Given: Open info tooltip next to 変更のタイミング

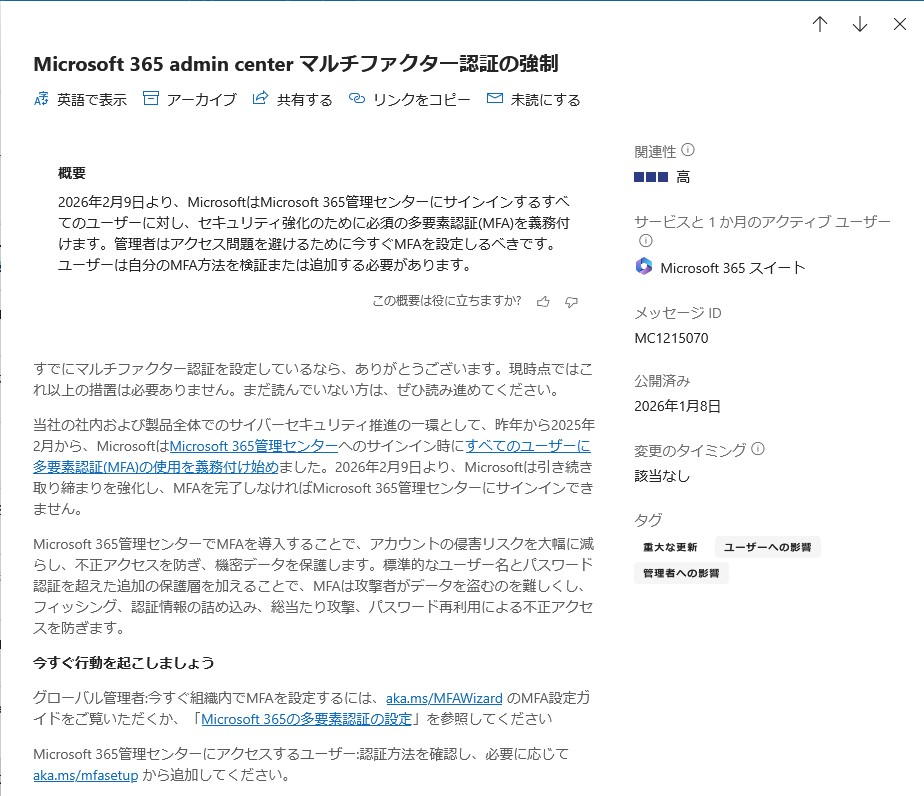Looking at the screenshot, I should (758, 449).
